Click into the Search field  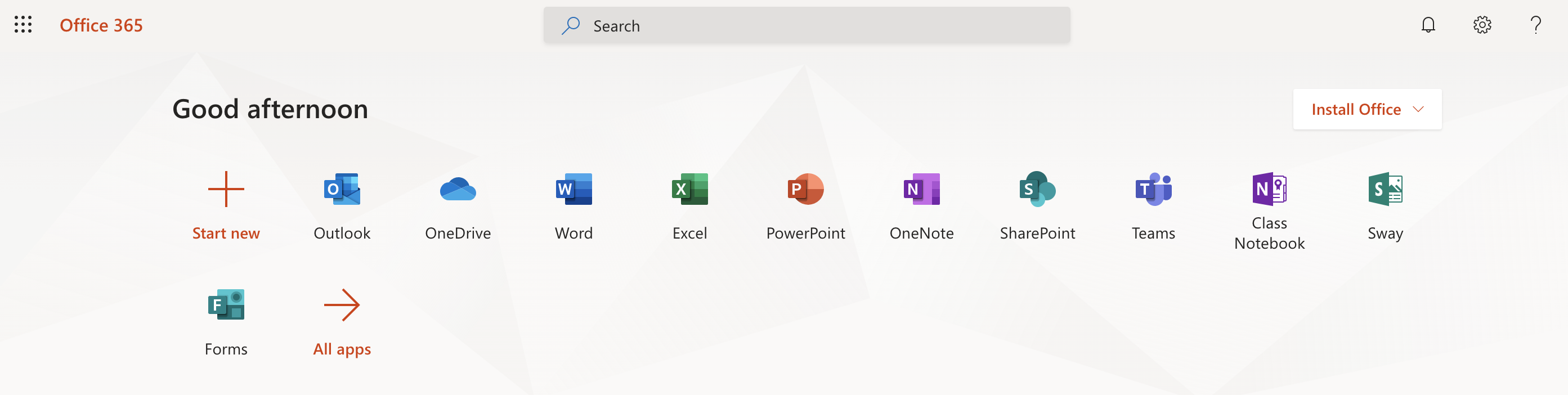click(x=807, y=25)
